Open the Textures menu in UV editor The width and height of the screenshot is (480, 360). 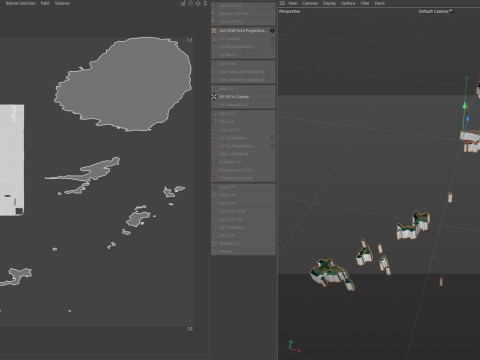pos(62,3)
